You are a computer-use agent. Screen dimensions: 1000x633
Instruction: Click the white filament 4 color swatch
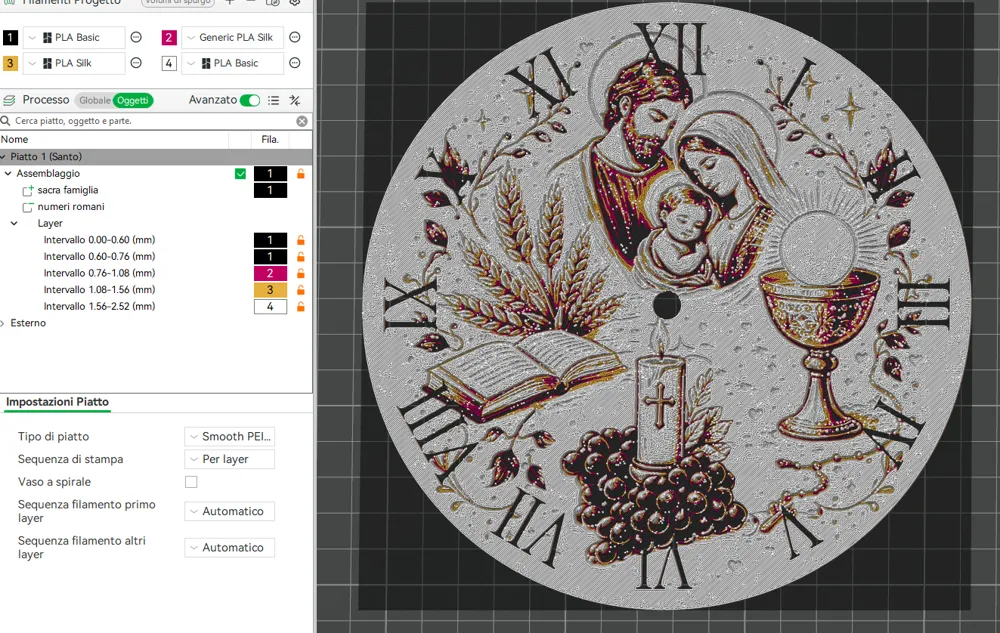[x=169, y=63]
